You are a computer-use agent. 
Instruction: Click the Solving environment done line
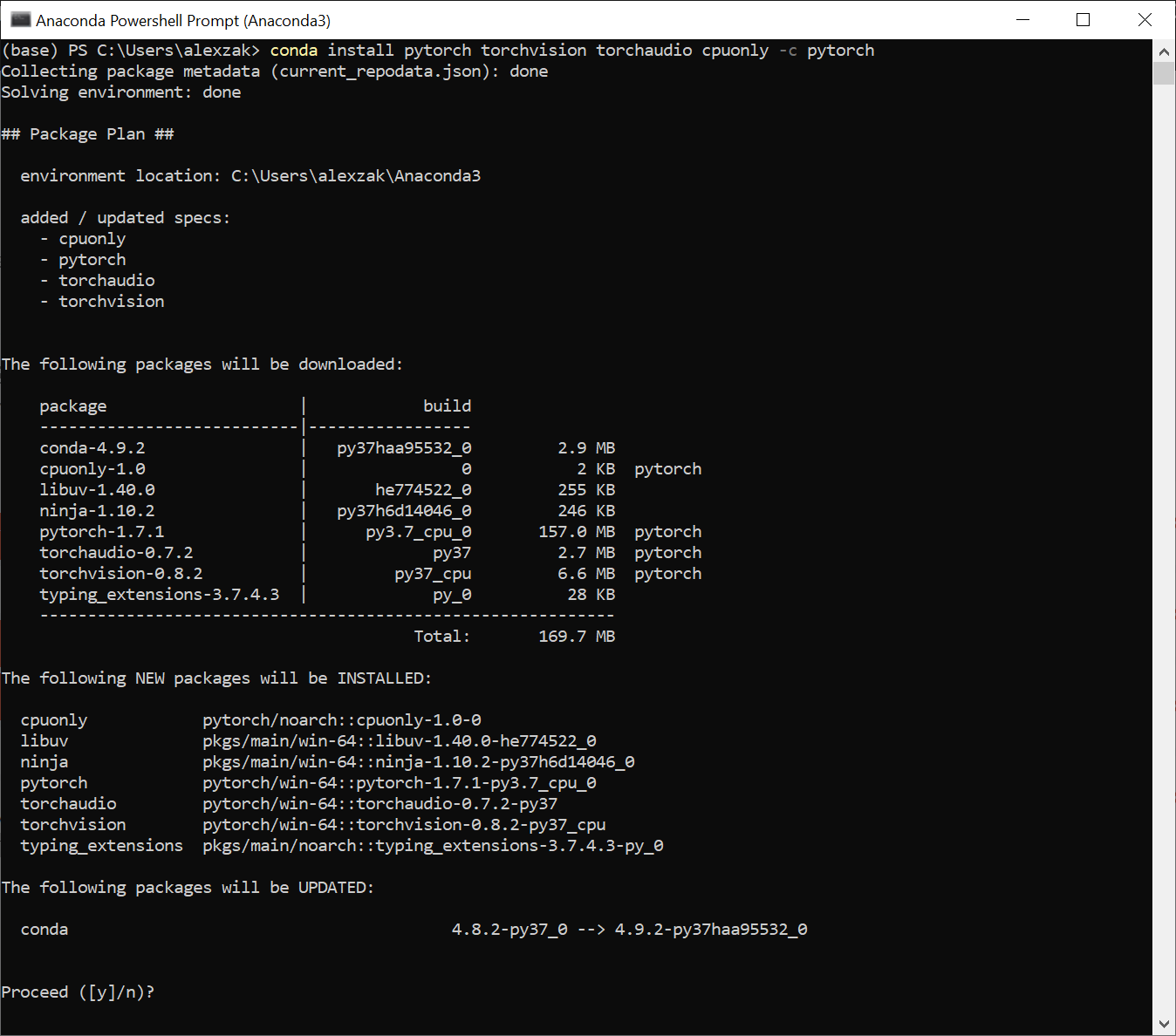(122, 92)
